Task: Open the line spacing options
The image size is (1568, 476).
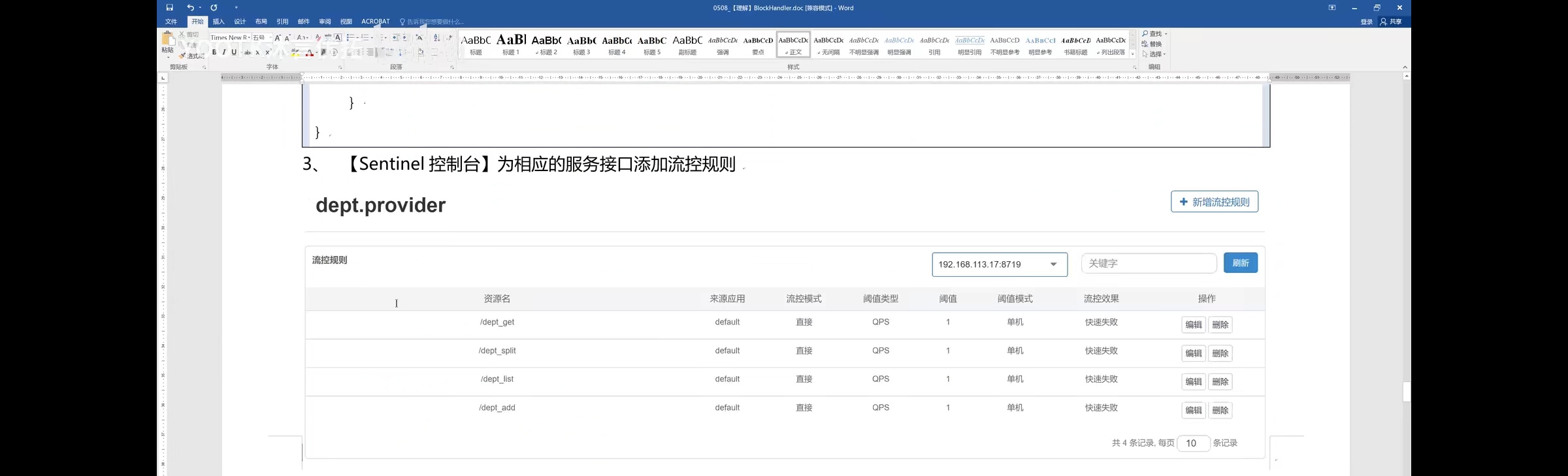Action: [403, 52]
